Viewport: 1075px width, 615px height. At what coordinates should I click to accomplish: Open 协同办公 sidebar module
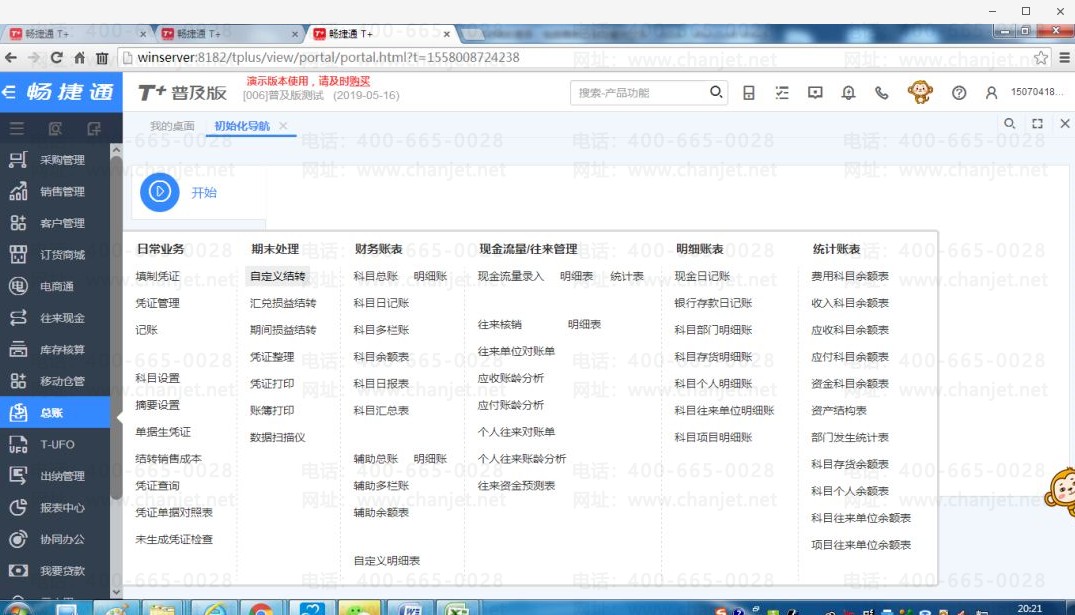click(x=55, y=538)
